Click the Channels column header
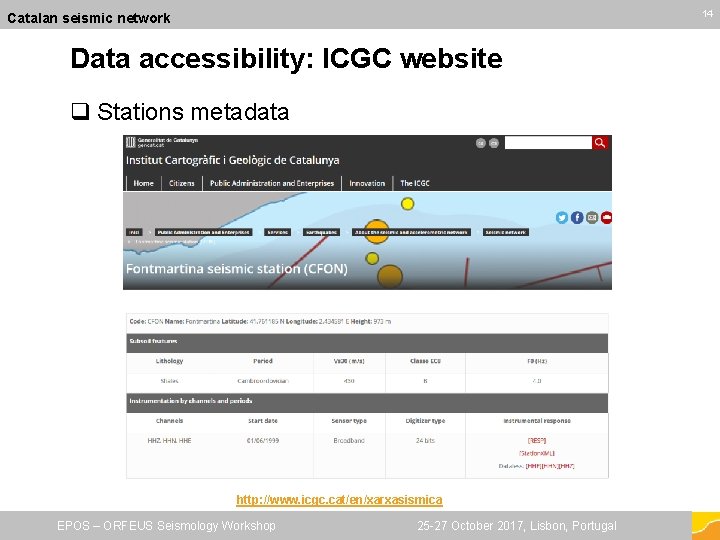This screenshot has width=720, height=540. [169, 421]
